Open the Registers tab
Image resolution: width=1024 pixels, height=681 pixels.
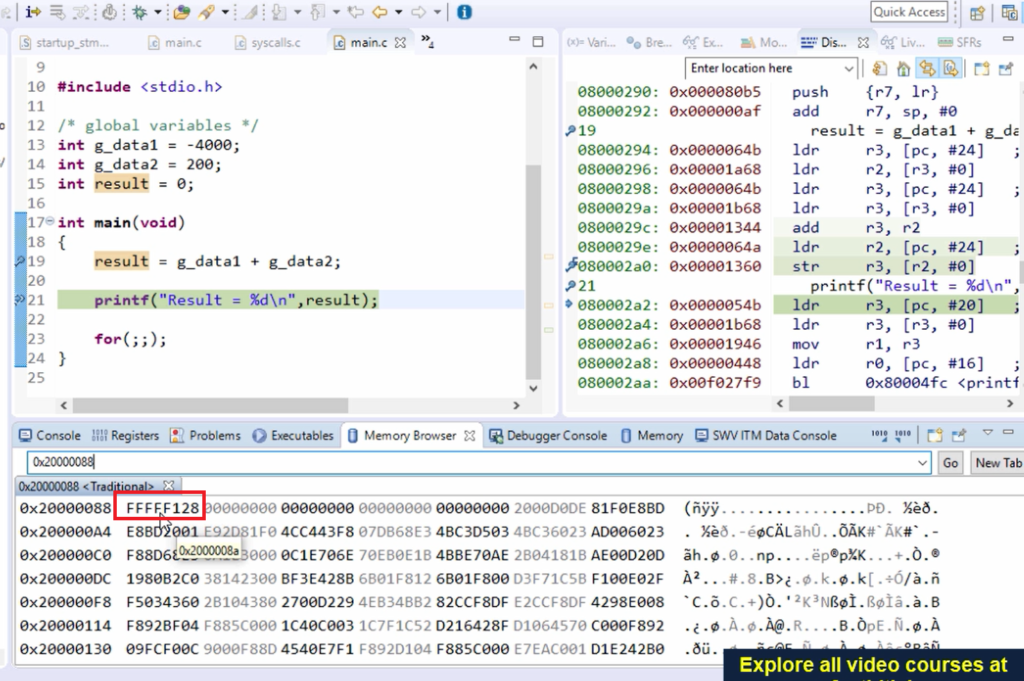click(126, 436)
